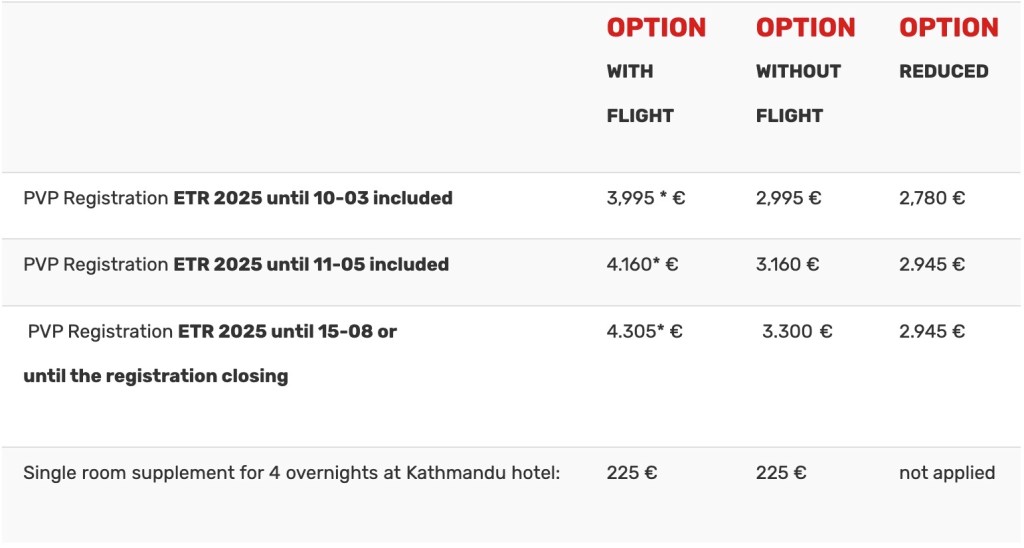Click 'until the registration closing' text

(x=156, y=376)
